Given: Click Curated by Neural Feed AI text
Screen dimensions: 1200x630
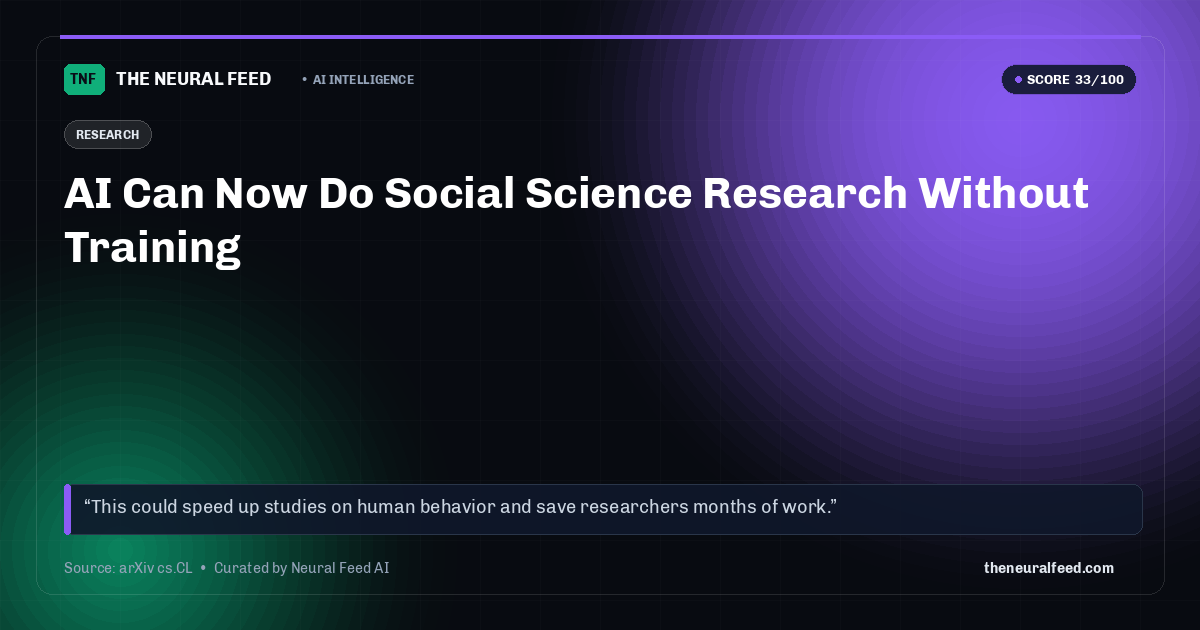Looking at the screenshot, I should pos(301,568).
